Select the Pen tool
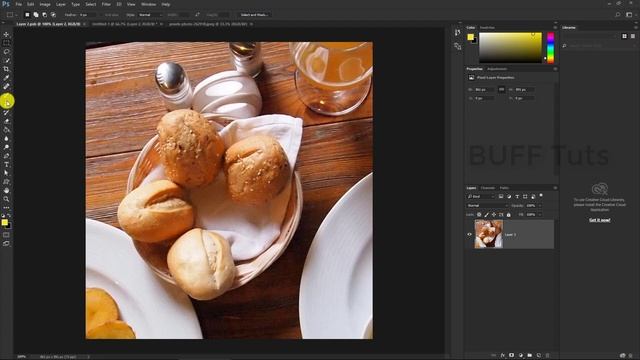This screenshot has width=640, height=360. (6, 156)
